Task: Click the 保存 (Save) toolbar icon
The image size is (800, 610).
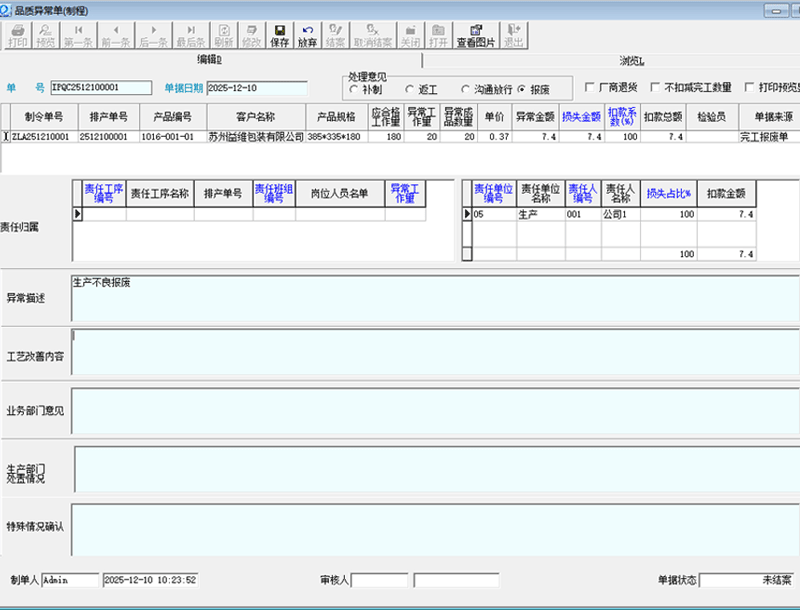Action: pos(280,36)
